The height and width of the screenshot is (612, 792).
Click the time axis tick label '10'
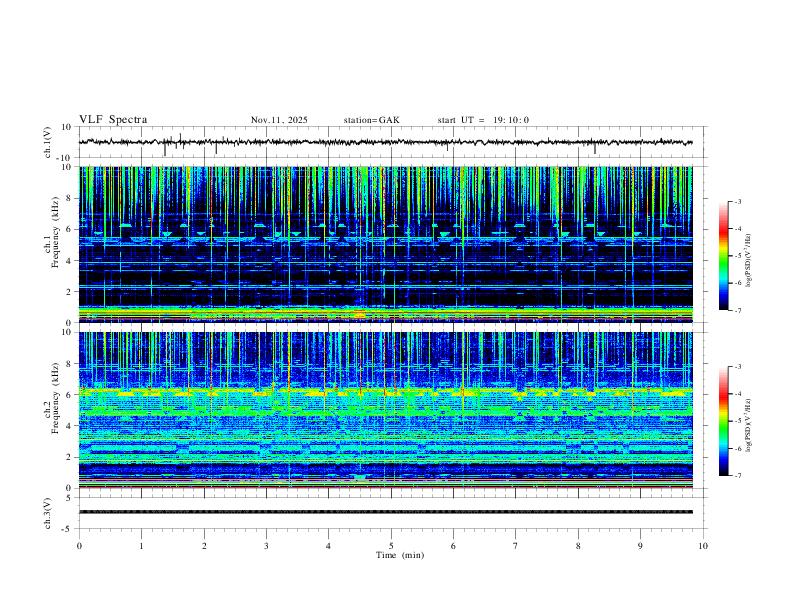pos(703,546)
